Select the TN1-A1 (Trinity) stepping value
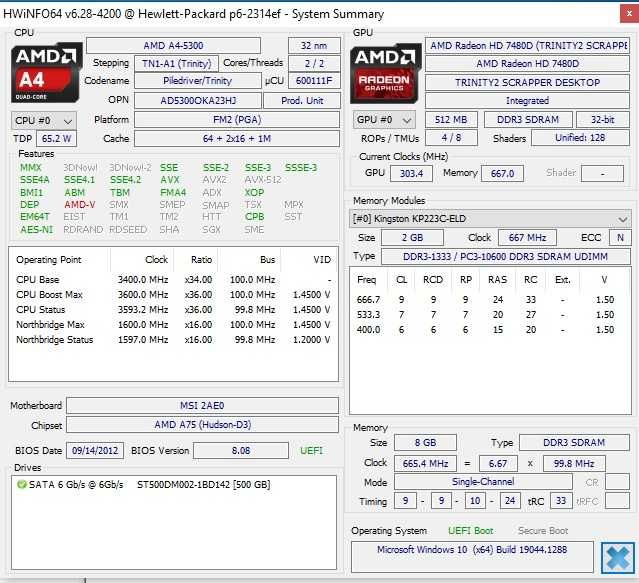This screenshot has width=639, height=583. (x=176, y=64)
